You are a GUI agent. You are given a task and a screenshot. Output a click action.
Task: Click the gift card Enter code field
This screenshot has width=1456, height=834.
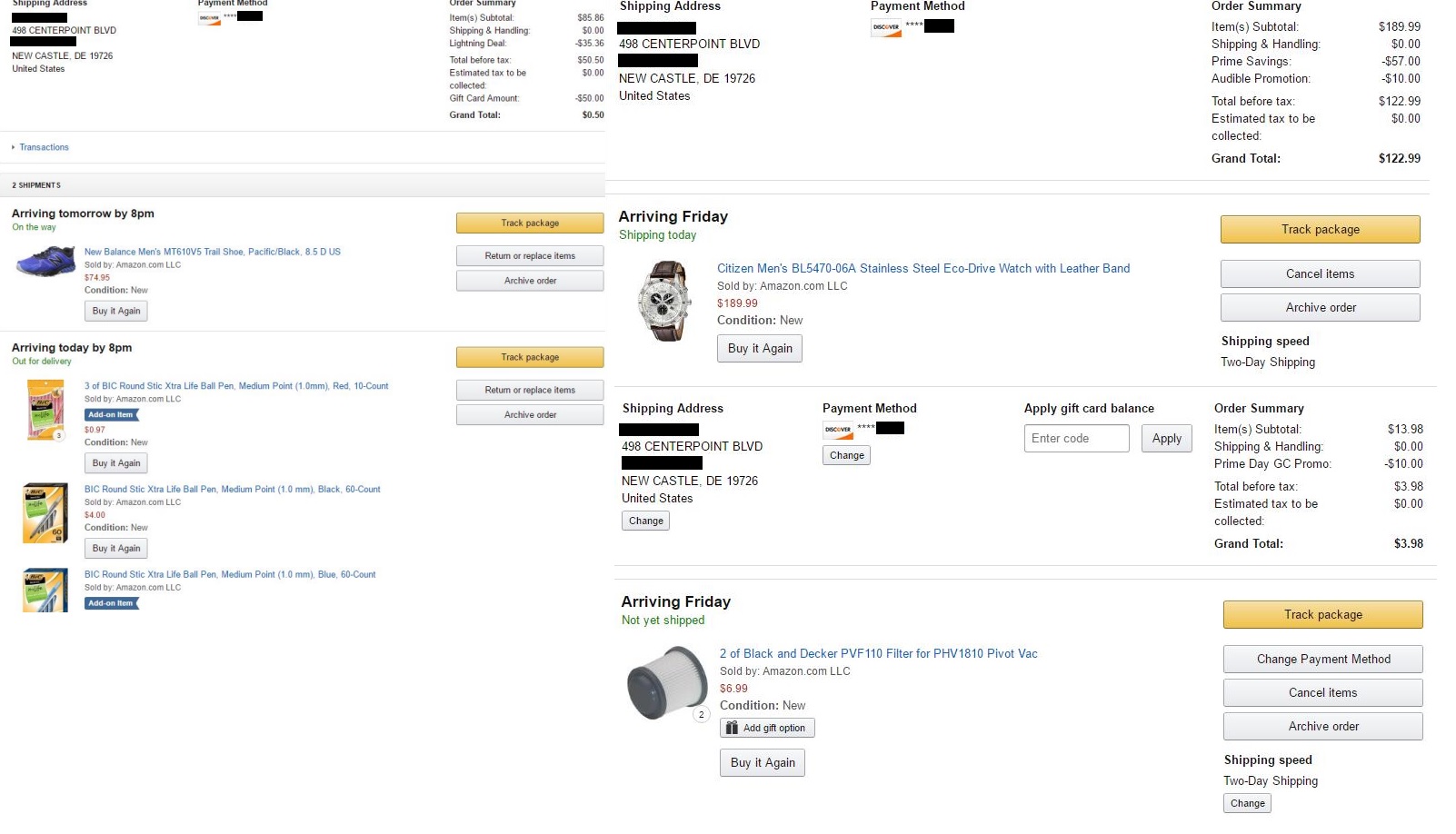tap(1076, 438)
